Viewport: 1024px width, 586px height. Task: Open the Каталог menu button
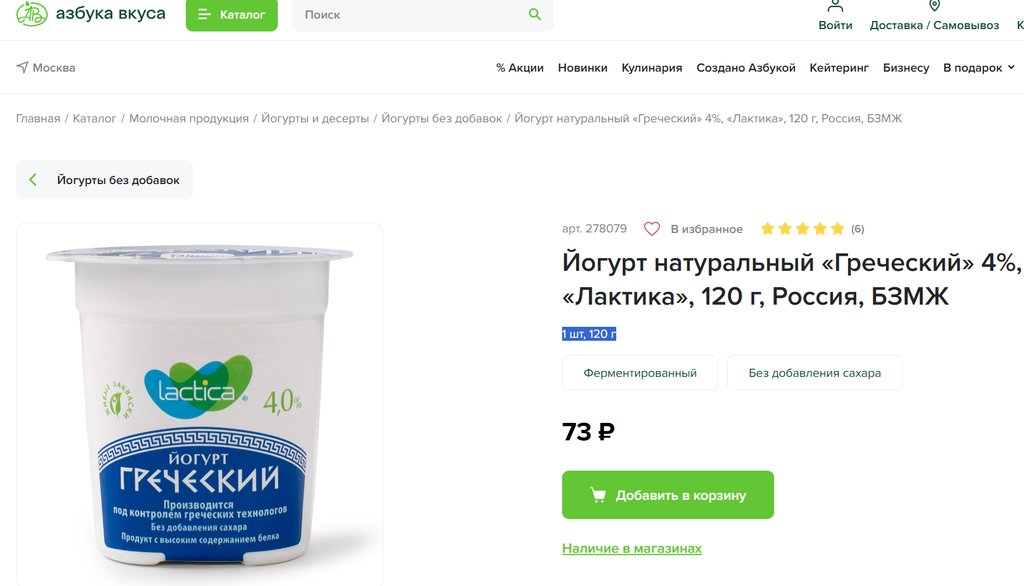[x=232, y=14]
